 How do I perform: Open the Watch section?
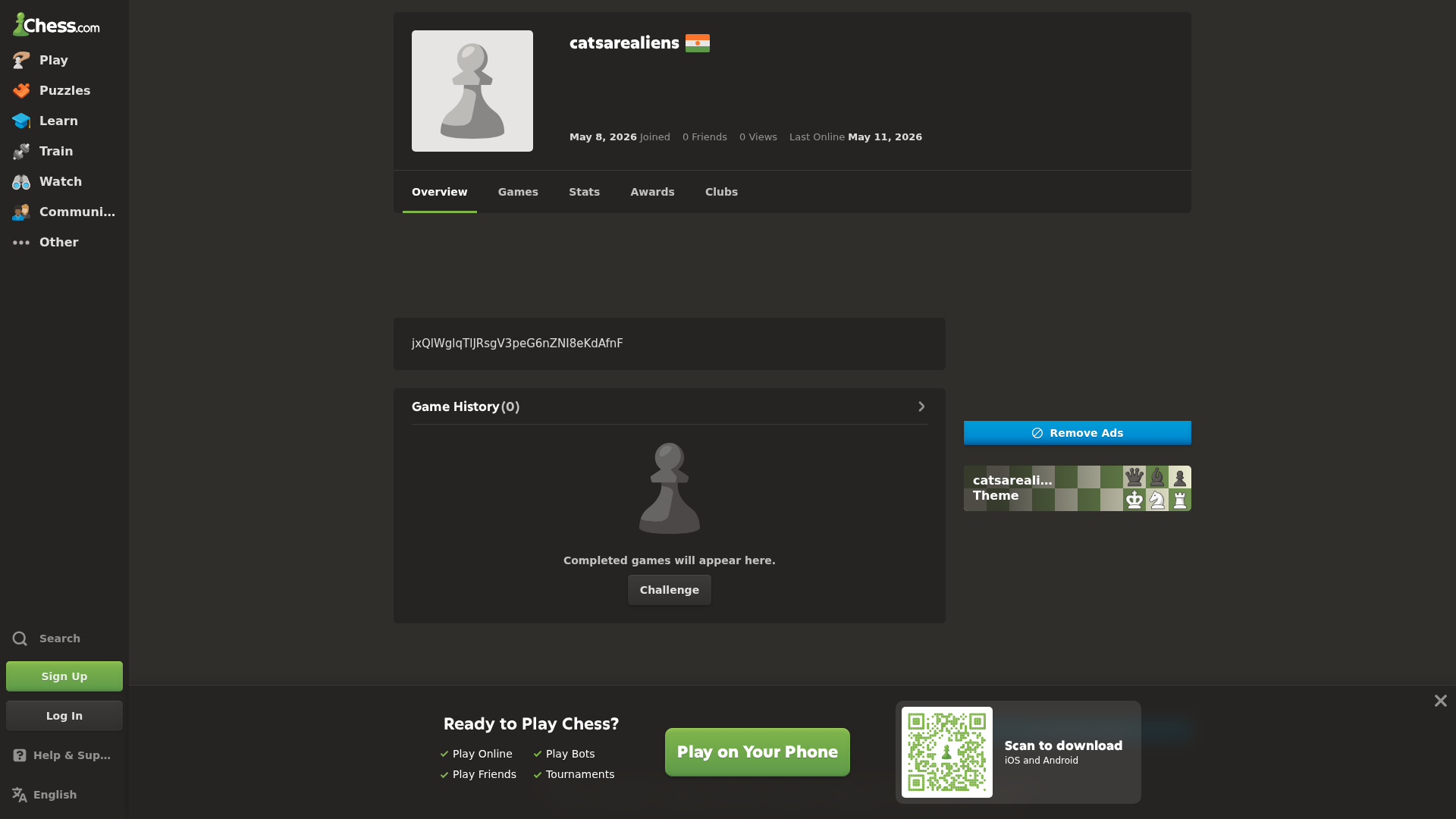pos(64,181)
